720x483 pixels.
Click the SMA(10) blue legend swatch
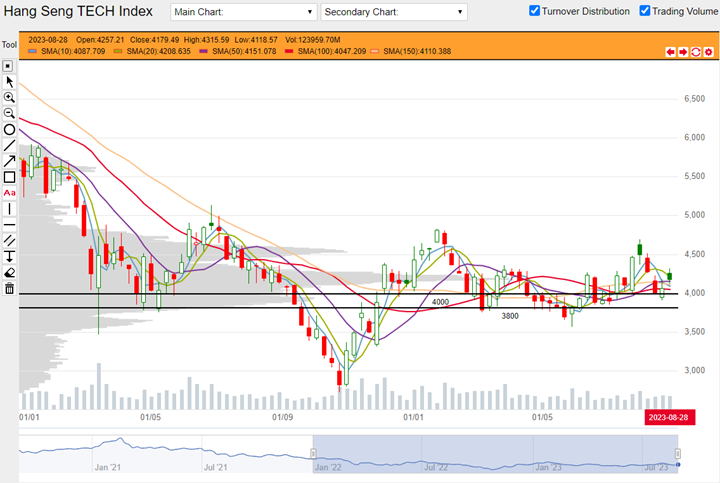32,51
